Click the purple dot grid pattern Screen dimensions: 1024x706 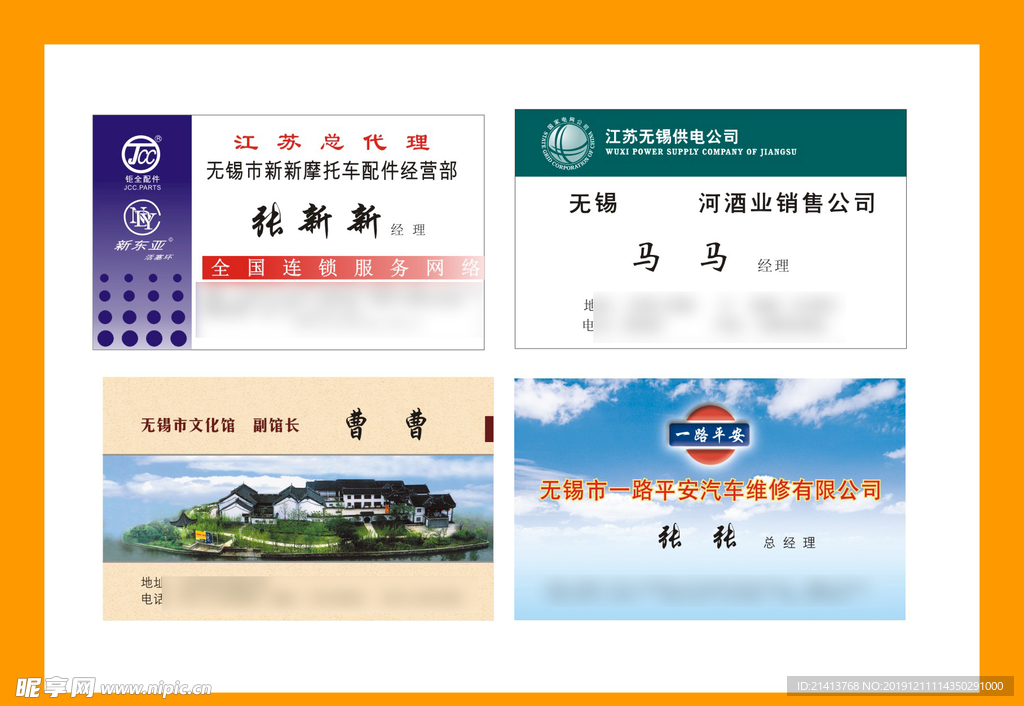point(141,309)
